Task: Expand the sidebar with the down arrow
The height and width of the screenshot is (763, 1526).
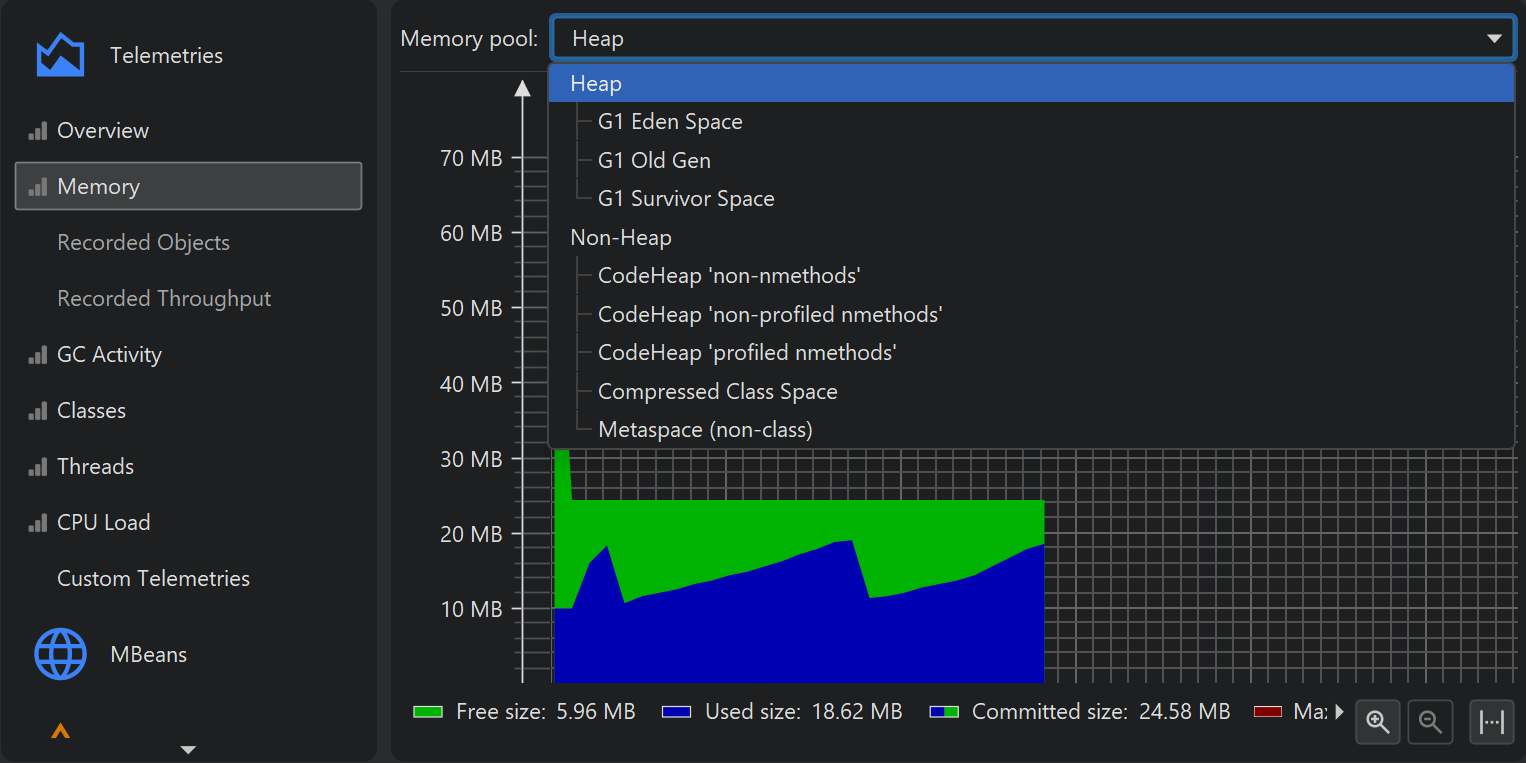Action: point(187,749)
